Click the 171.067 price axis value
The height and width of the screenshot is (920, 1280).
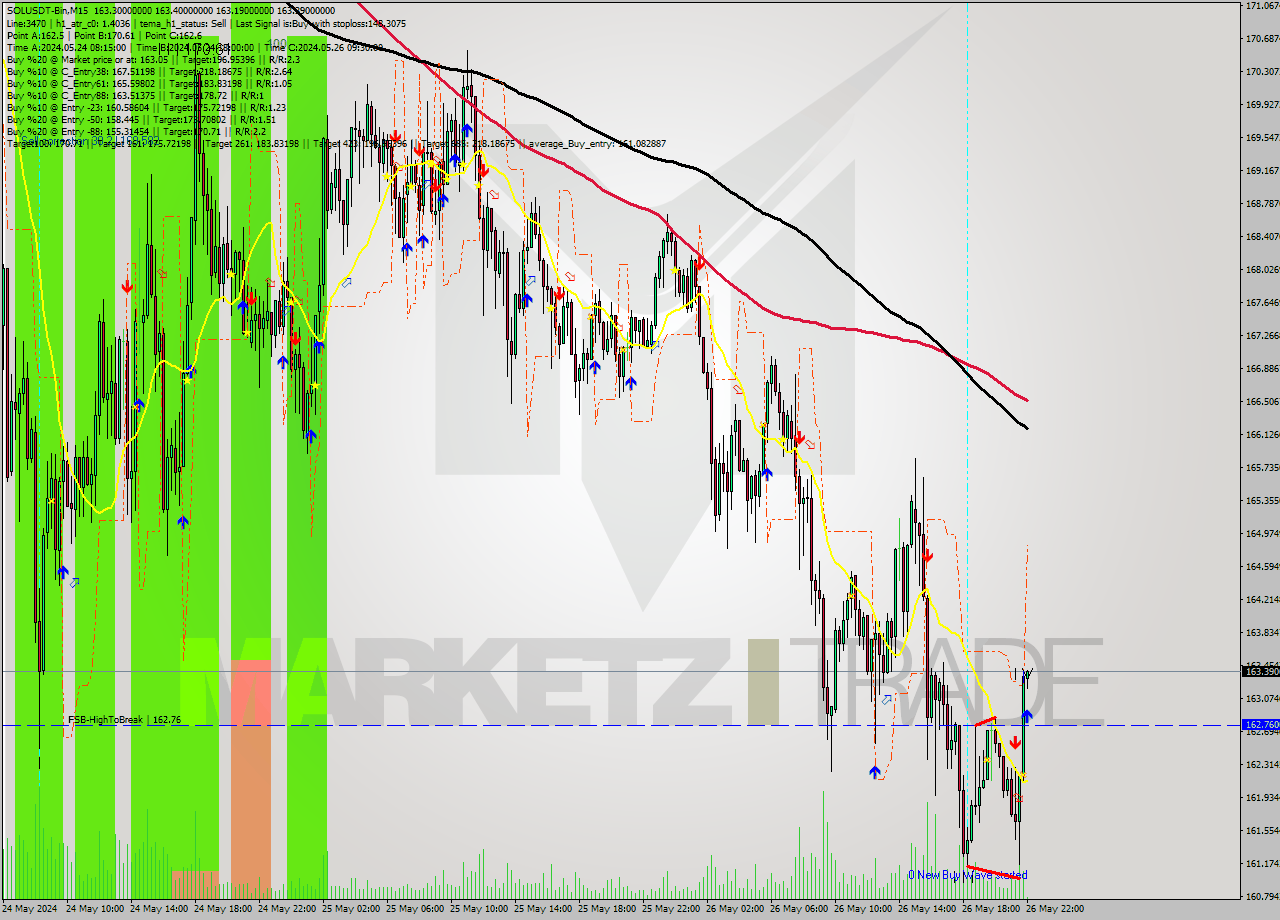pos(1263,6)
